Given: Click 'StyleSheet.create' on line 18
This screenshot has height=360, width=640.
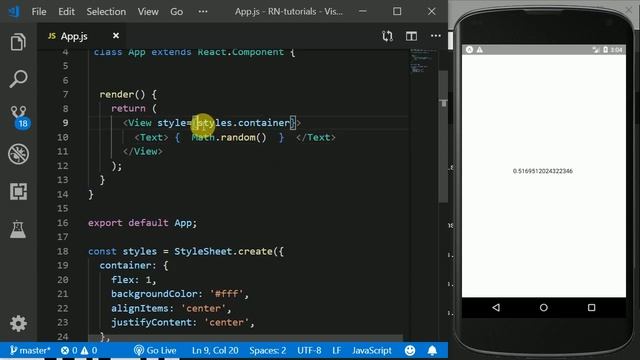Looking at the screenshot, I should tap(223, 251).
